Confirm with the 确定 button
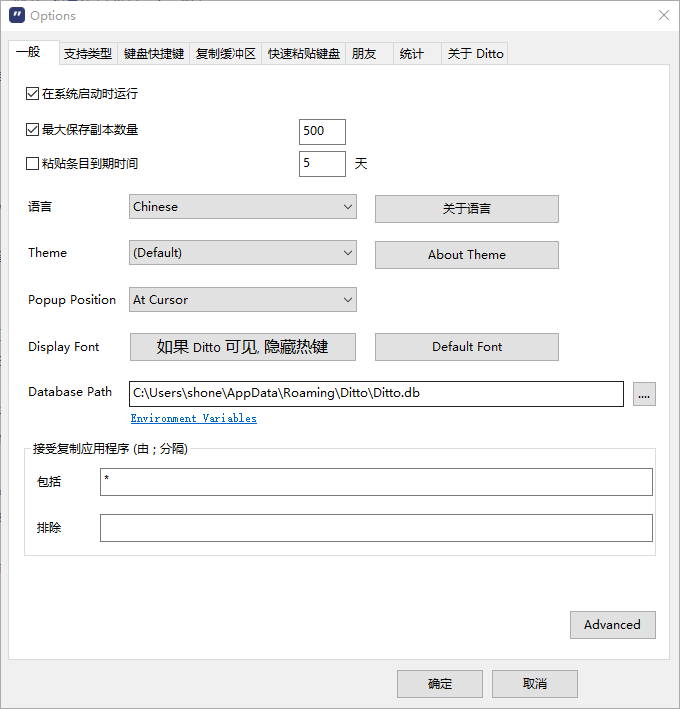This screenshot has height=709, width=680. pos(440,684)
